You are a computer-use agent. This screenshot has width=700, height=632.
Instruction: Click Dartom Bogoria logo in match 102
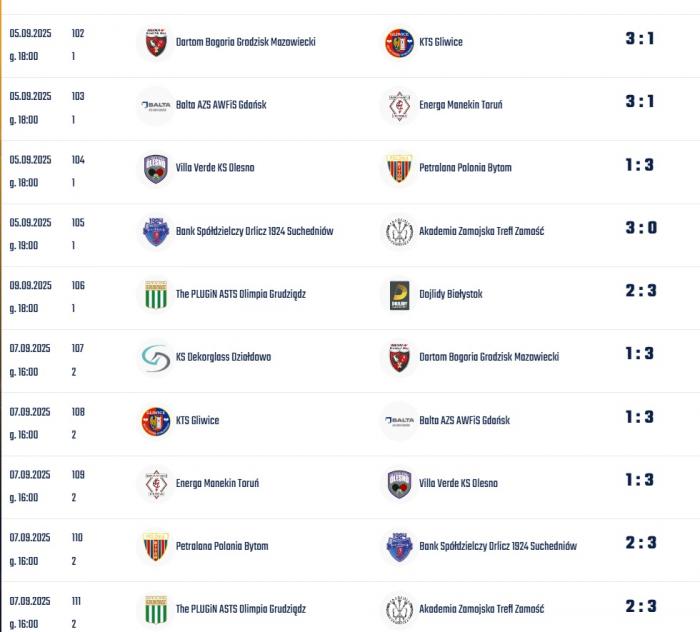pyautogui.click(x=156, y=43)
